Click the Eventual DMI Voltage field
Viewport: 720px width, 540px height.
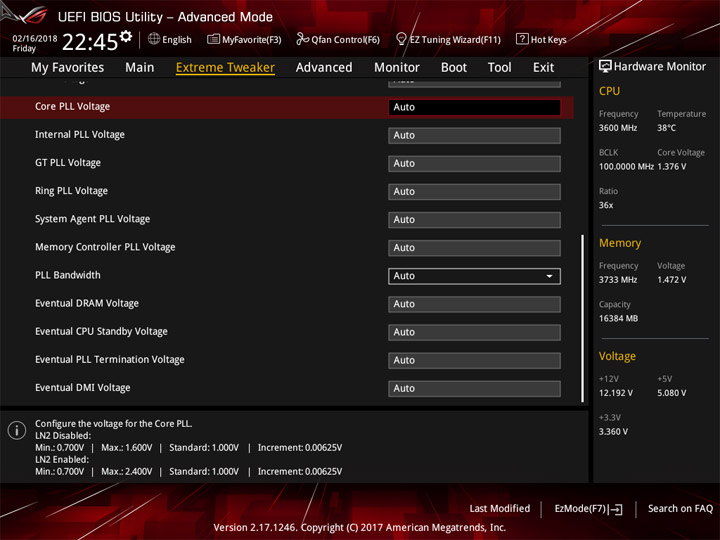tap(474, 388)
